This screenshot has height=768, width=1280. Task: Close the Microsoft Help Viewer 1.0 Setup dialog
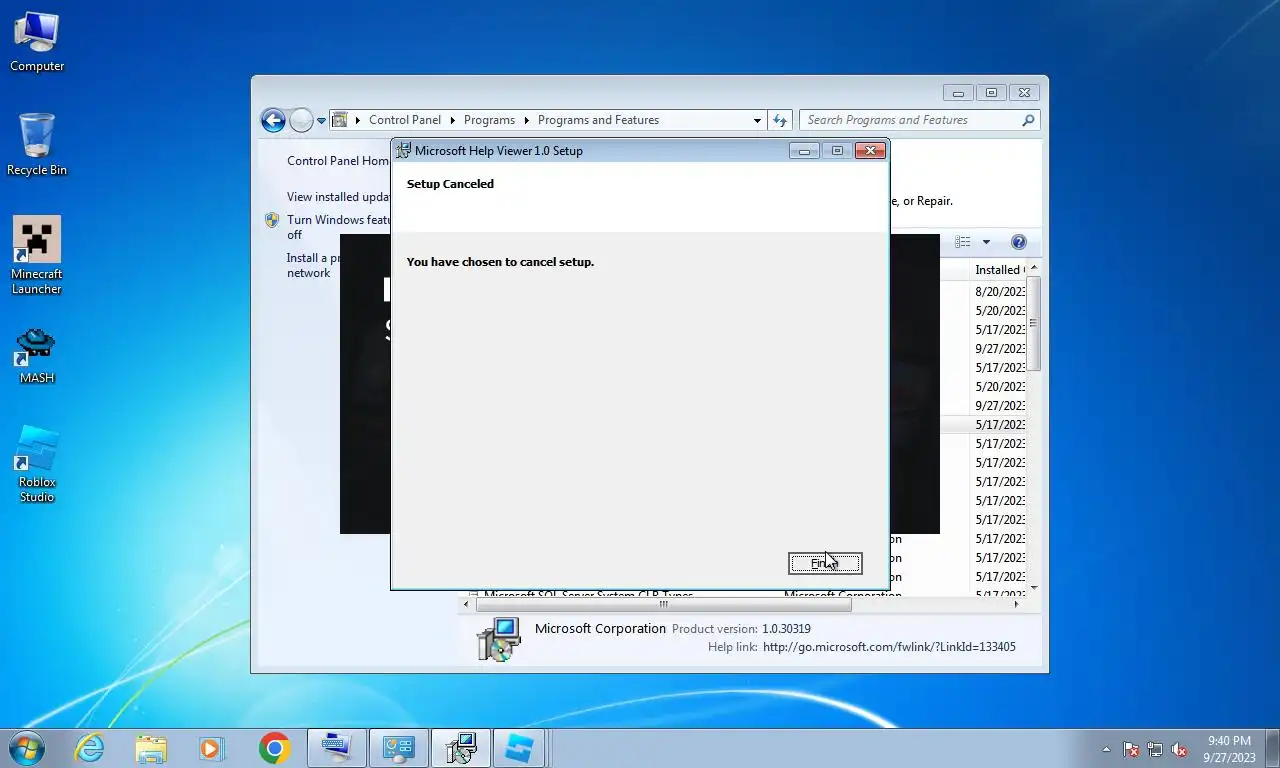point(870,151)
